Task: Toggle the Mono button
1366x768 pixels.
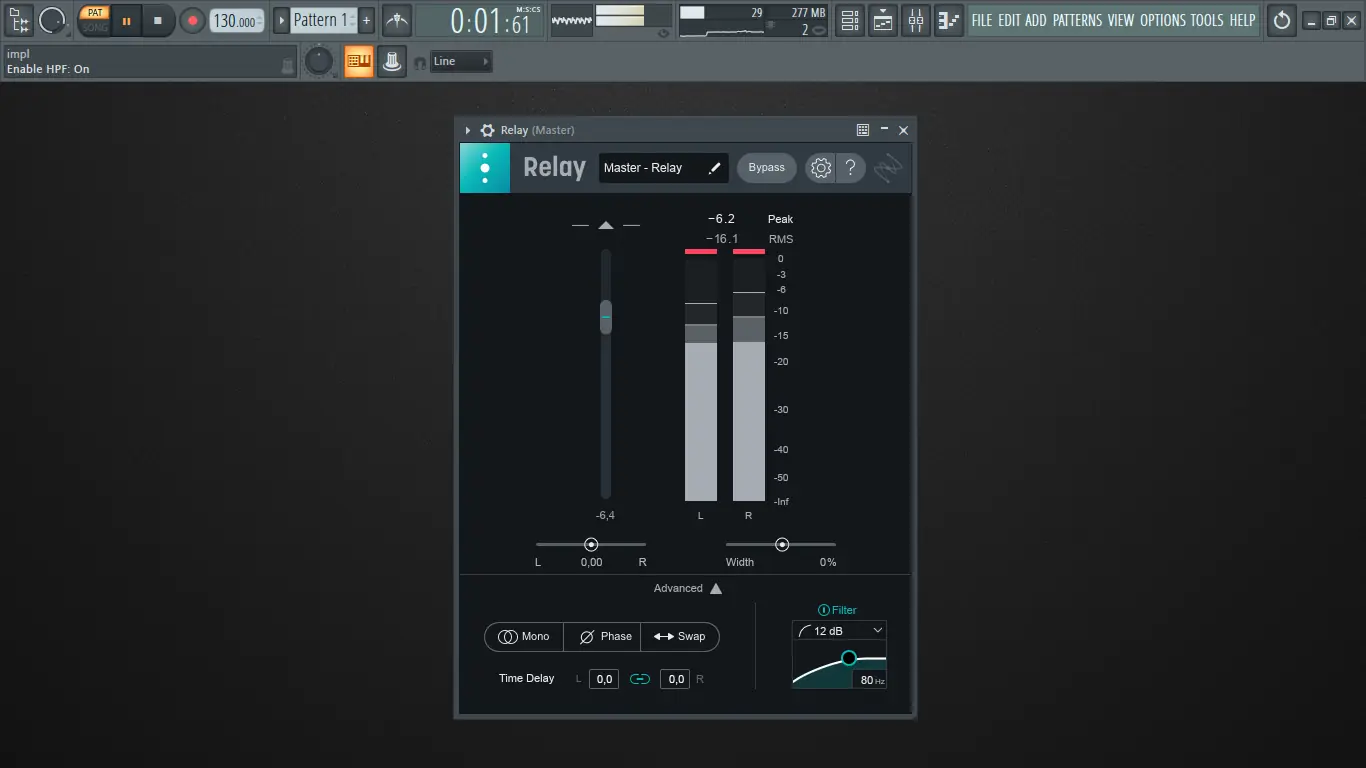Action: click(524, 637)
